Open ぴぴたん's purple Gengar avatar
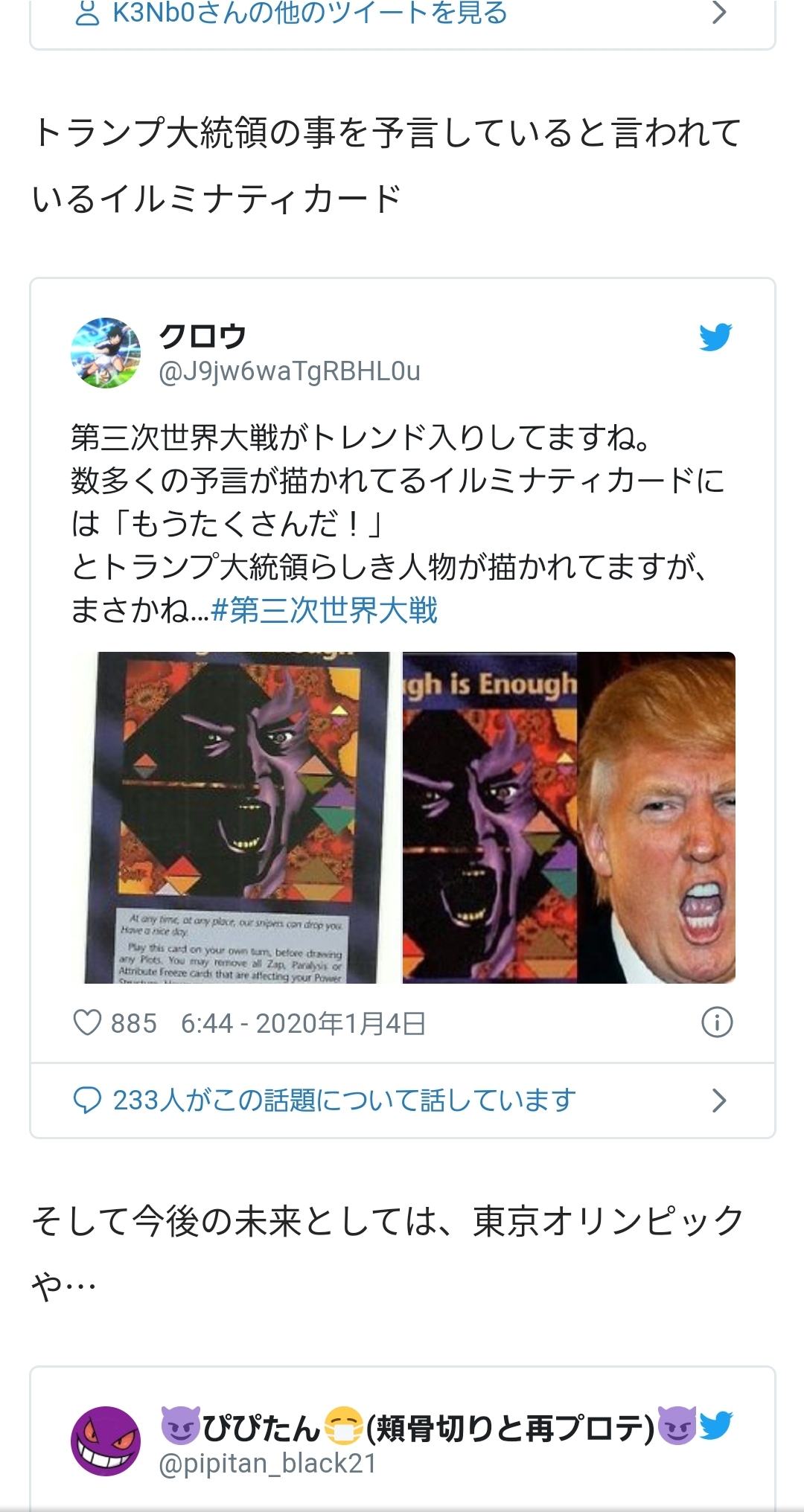Viewport: 804px width, 1512px height. tap(106, 1441)
